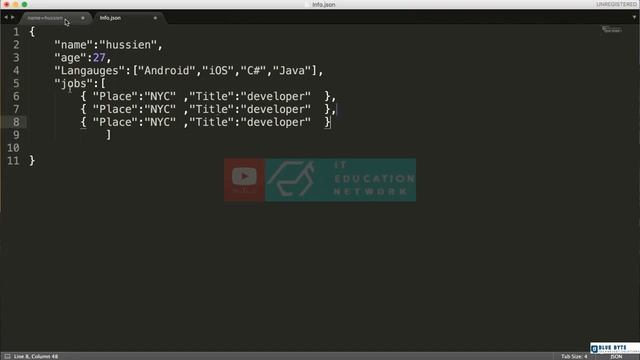Click line number 11 in gutter

pyautogui.click(x=13, y=161)
